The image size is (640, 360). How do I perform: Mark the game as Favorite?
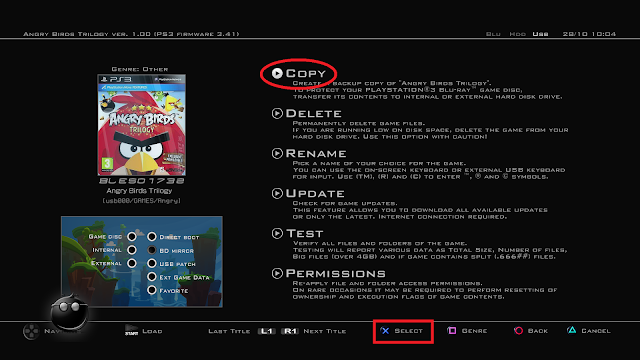(152, 290)
